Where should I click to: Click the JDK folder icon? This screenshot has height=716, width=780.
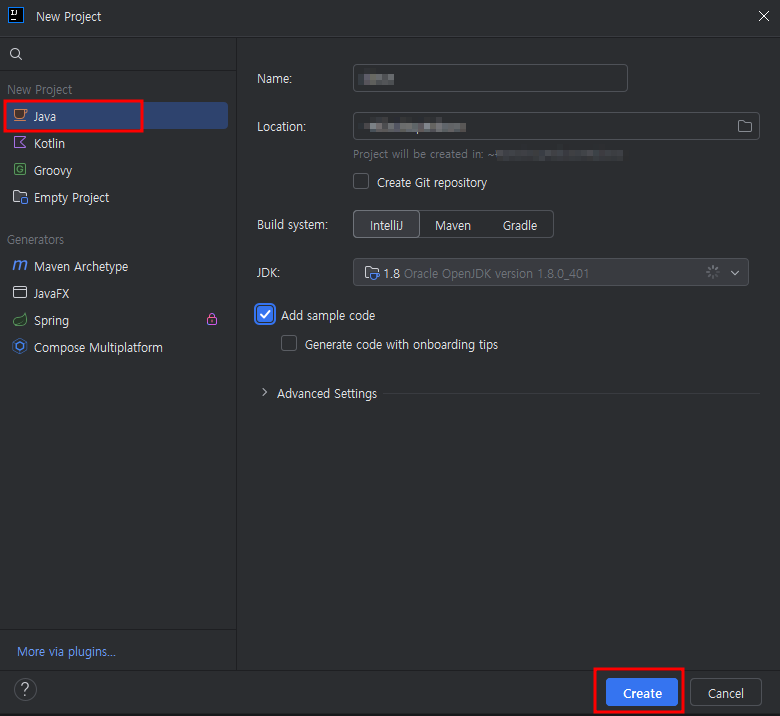pyautogui.click(x=372, y=273)
